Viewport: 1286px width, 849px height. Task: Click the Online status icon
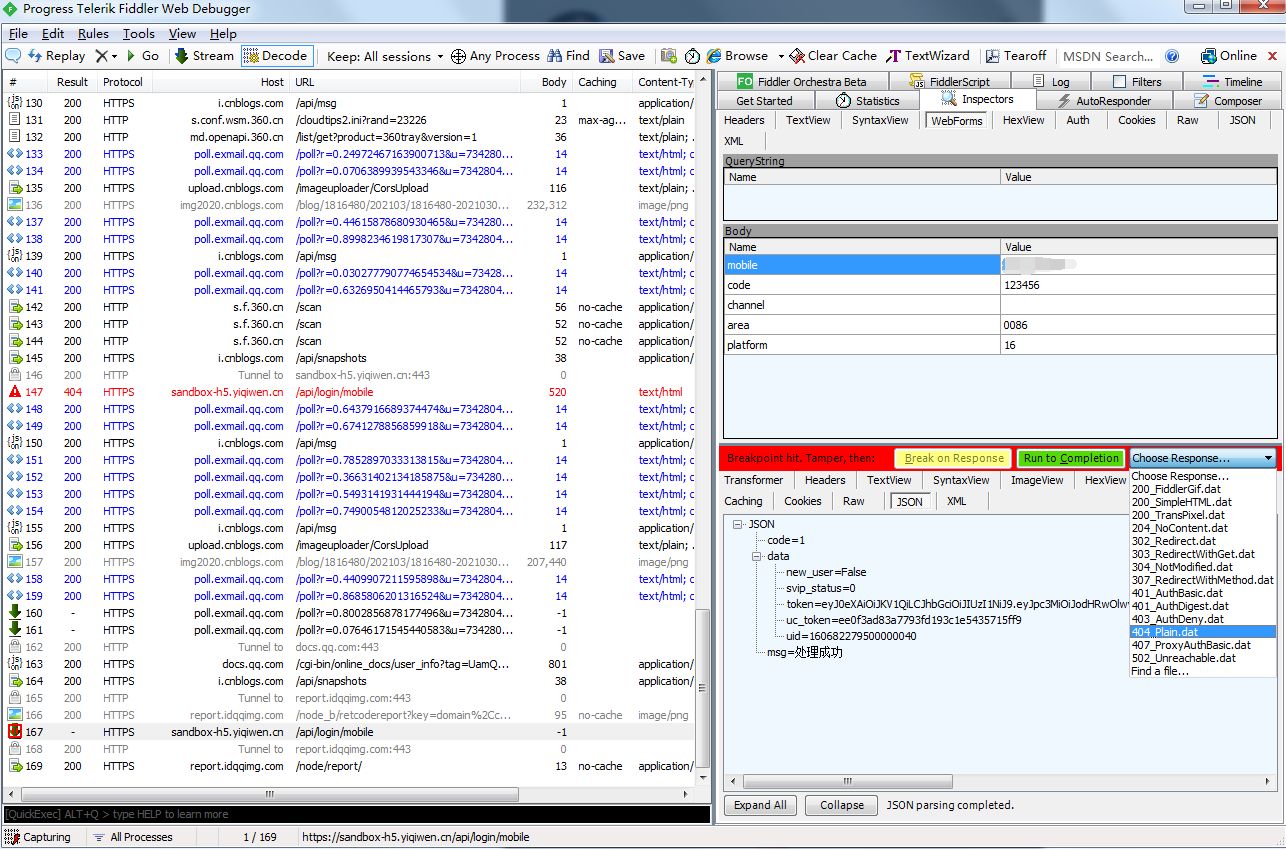click(x=1209, y=56)
